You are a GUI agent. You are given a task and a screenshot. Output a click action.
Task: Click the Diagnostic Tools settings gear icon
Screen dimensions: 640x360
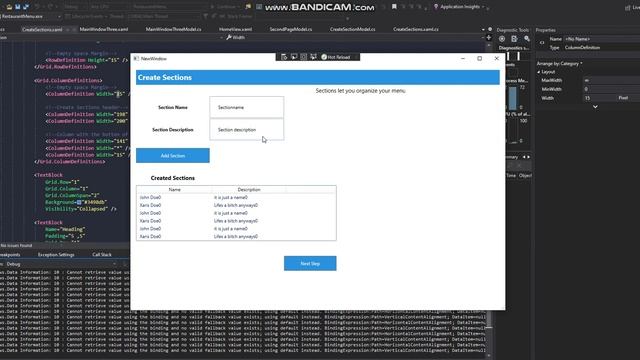point(502,39)
